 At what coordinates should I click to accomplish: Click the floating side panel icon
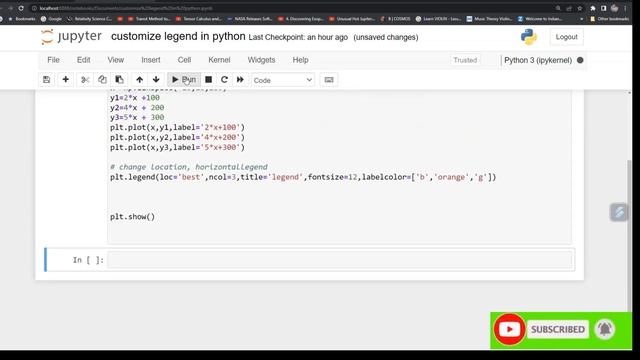[x=619, y=212]
